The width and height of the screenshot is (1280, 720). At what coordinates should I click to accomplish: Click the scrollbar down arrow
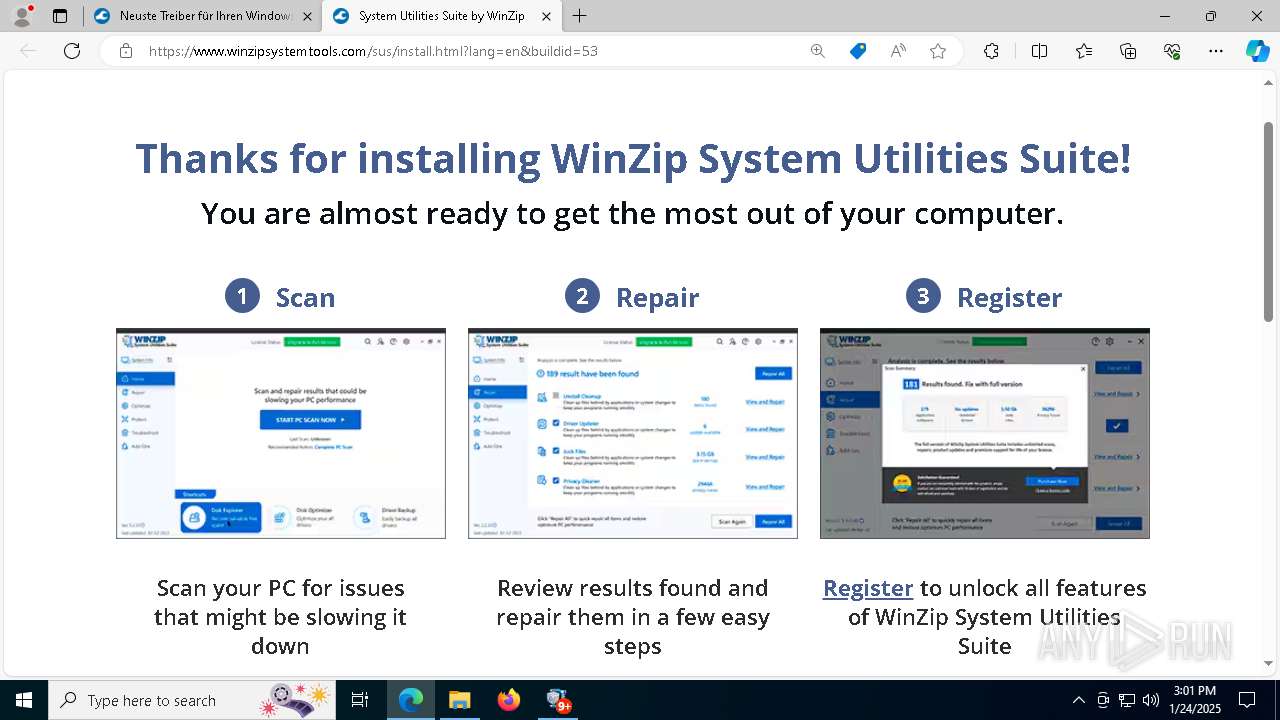pyautogui.click(x=1269, y=664)
